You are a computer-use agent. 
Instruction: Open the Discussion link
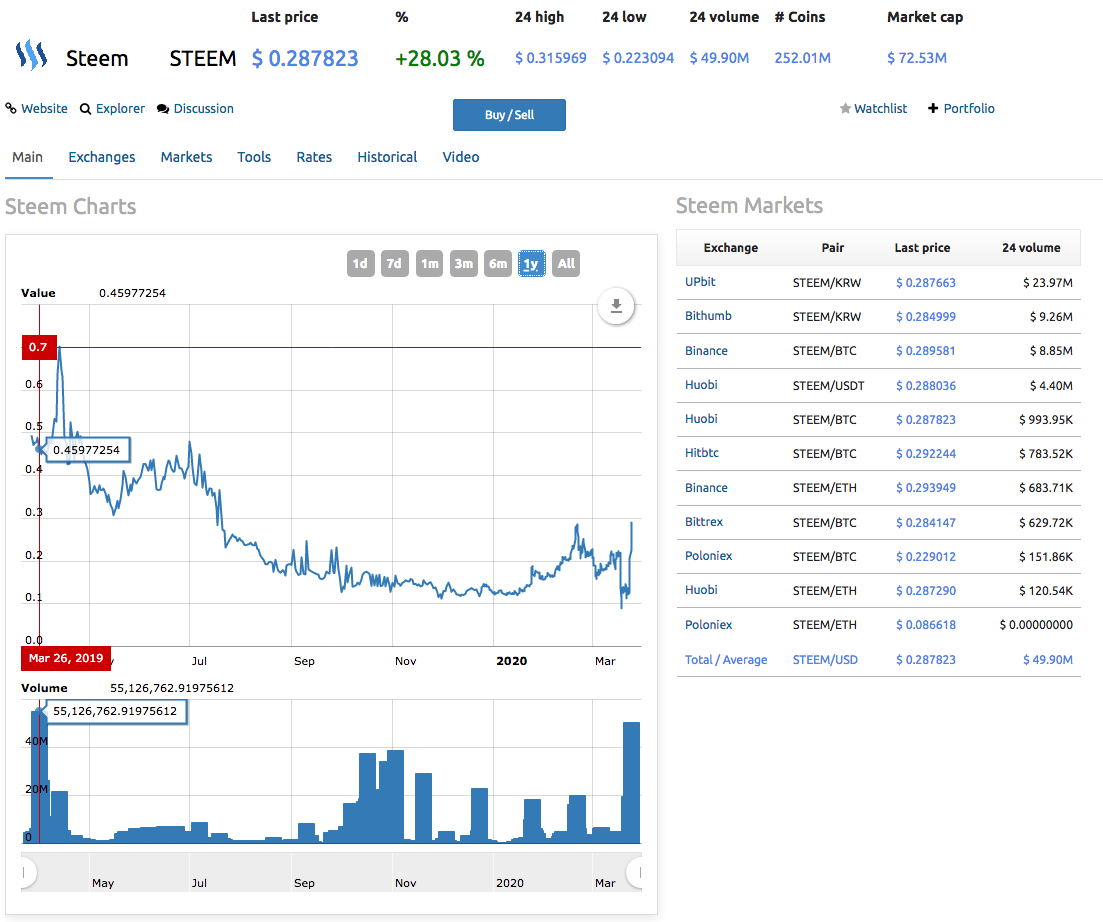pyautogui.click(x=204, y=108)
